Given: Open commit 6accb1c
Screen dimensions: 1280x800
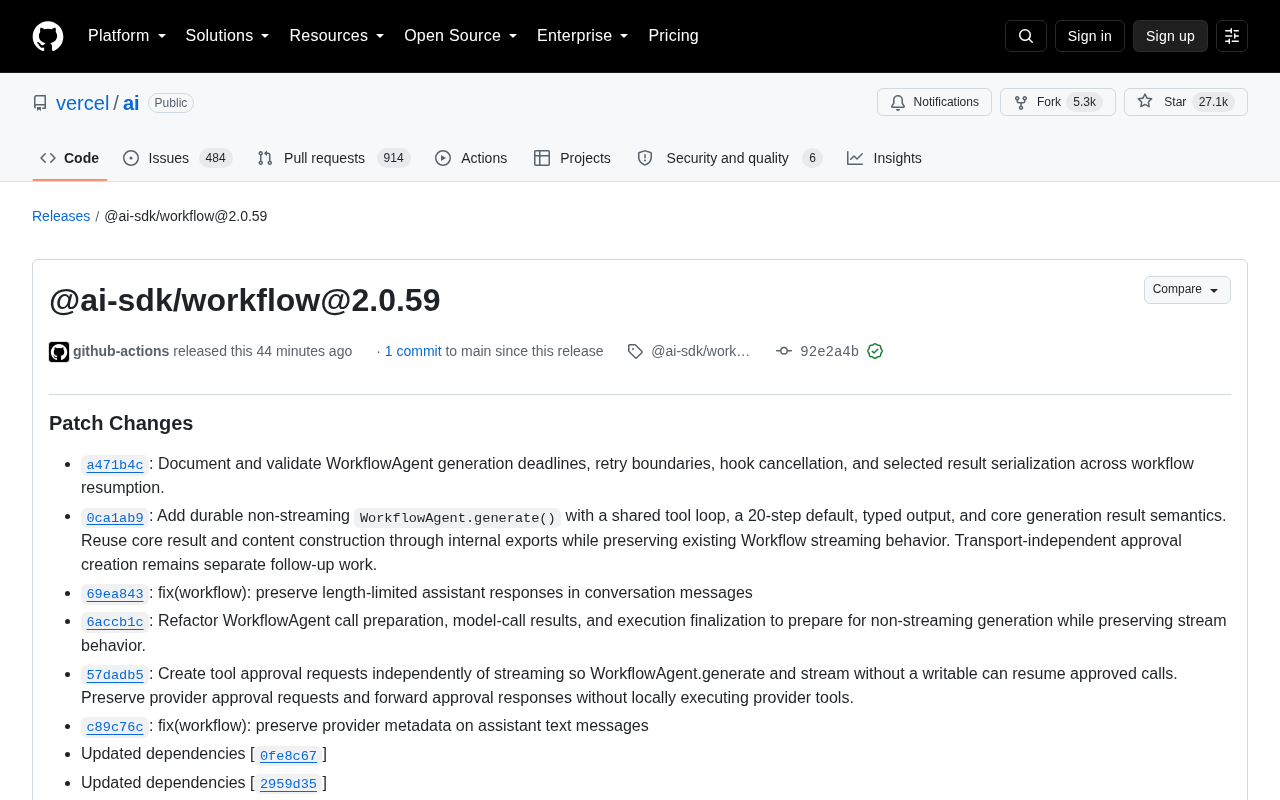Looking at the screenshot, I should point(115,622).
